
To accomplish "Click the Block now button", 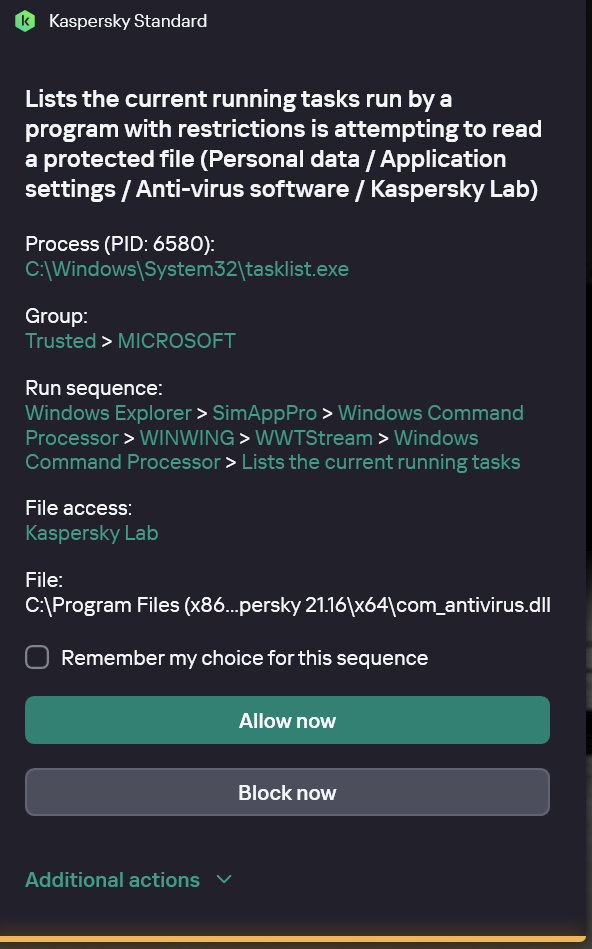I will coord(288,792).
